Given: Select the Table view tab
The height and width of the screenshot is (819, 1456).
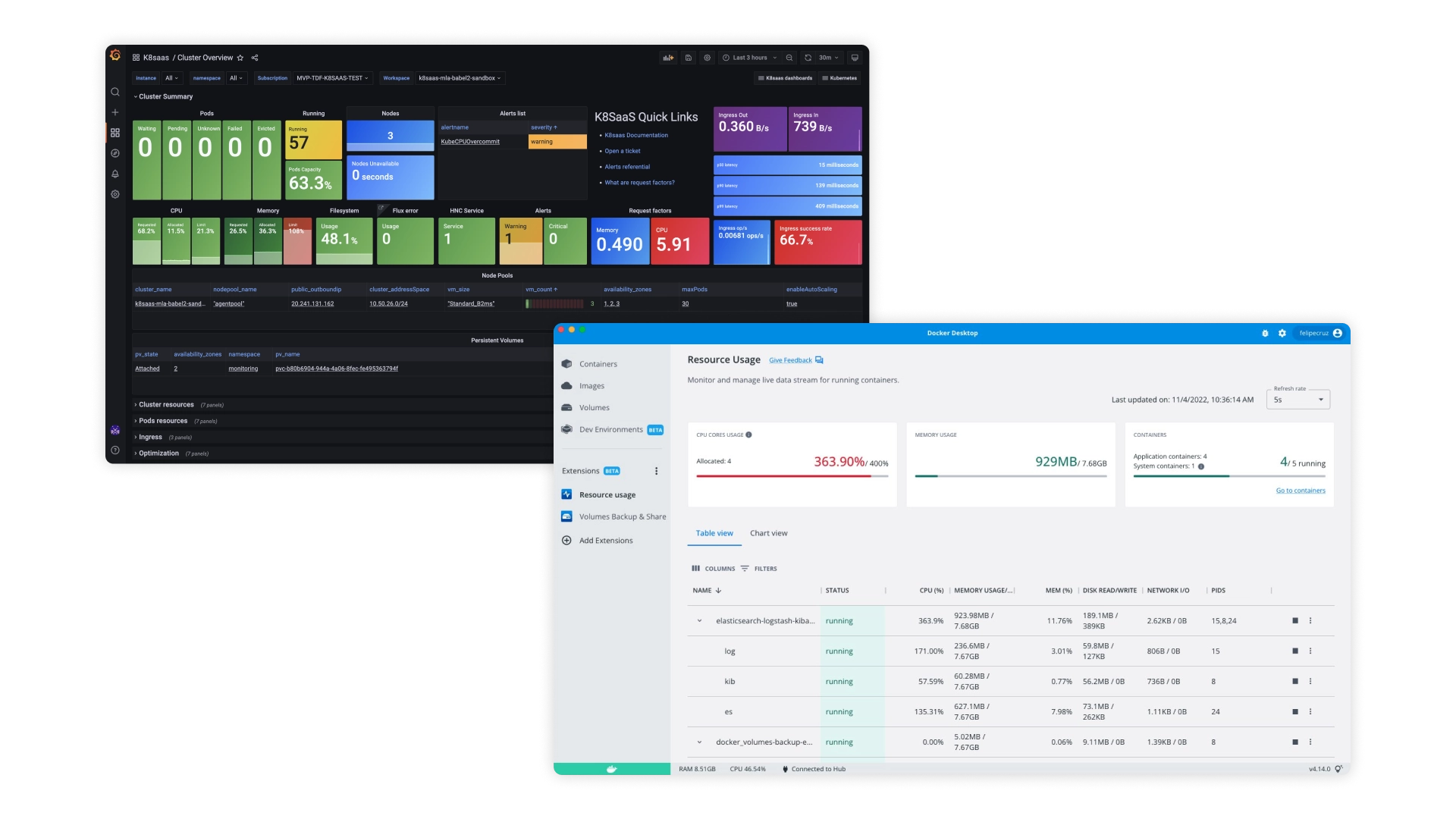Looking at the screenshot, I should pos(714,534).
